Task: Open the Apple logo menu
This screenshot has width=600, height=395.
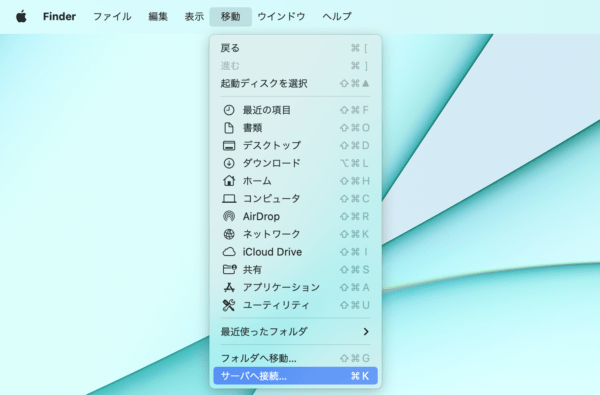Action: coord(21,16)
